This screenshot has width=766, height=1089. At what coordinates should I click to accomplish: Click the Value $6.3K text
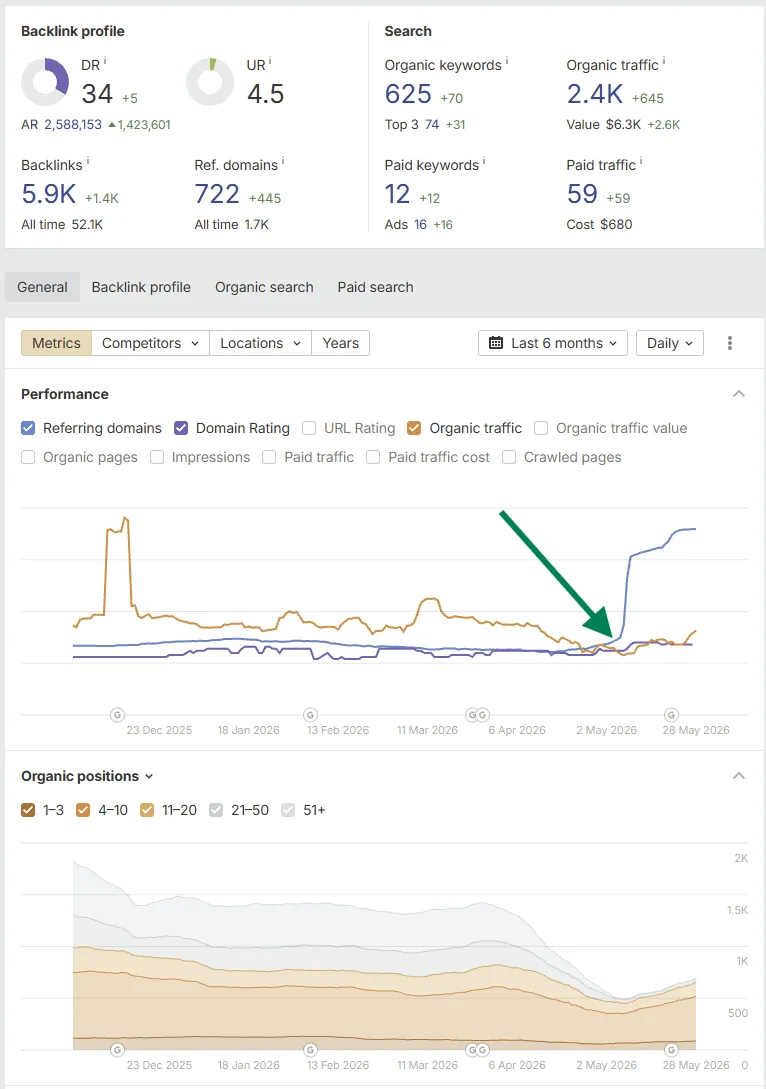[x=603, y=124]
